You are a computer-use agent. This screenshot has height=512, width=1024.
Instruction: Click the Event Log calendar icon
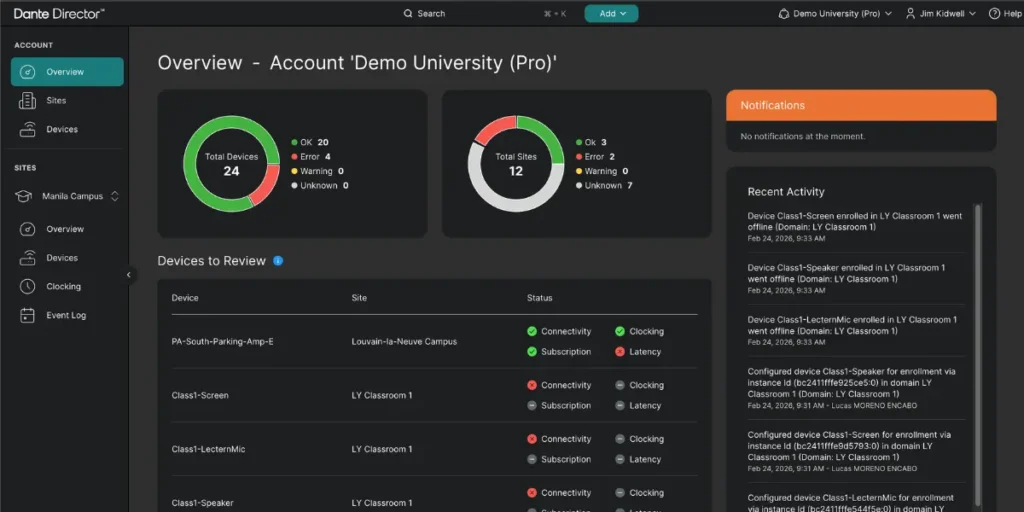28,316
